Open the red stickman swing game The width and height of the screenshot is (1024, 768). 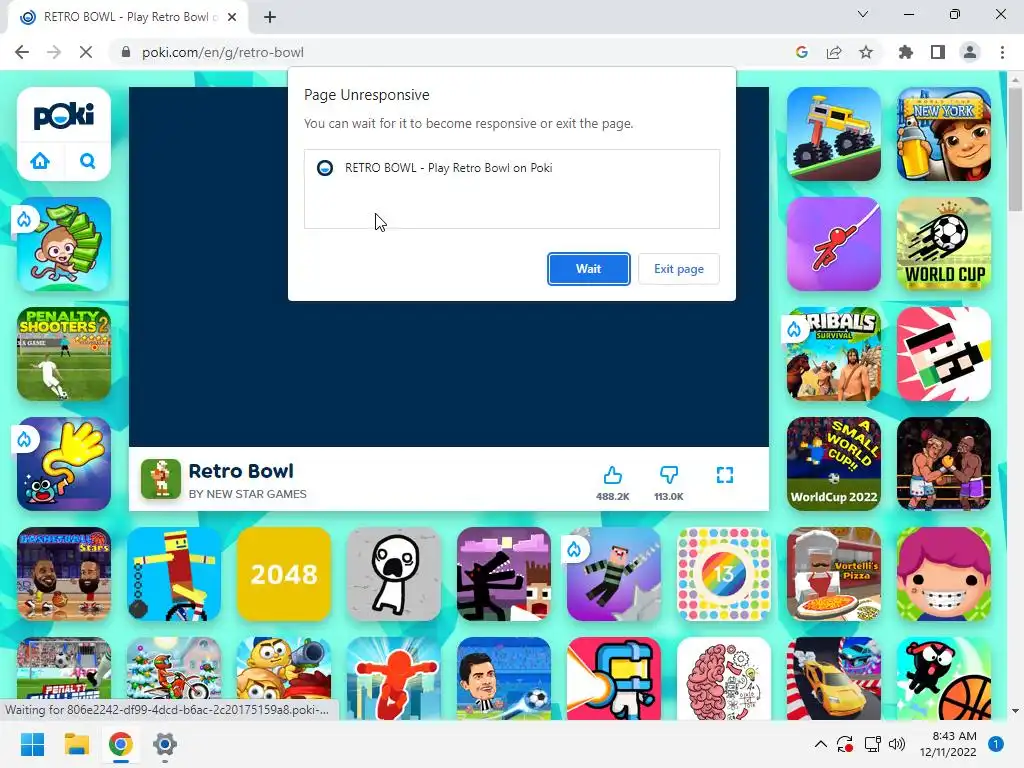pyautogui.click(x=834, y=244)
